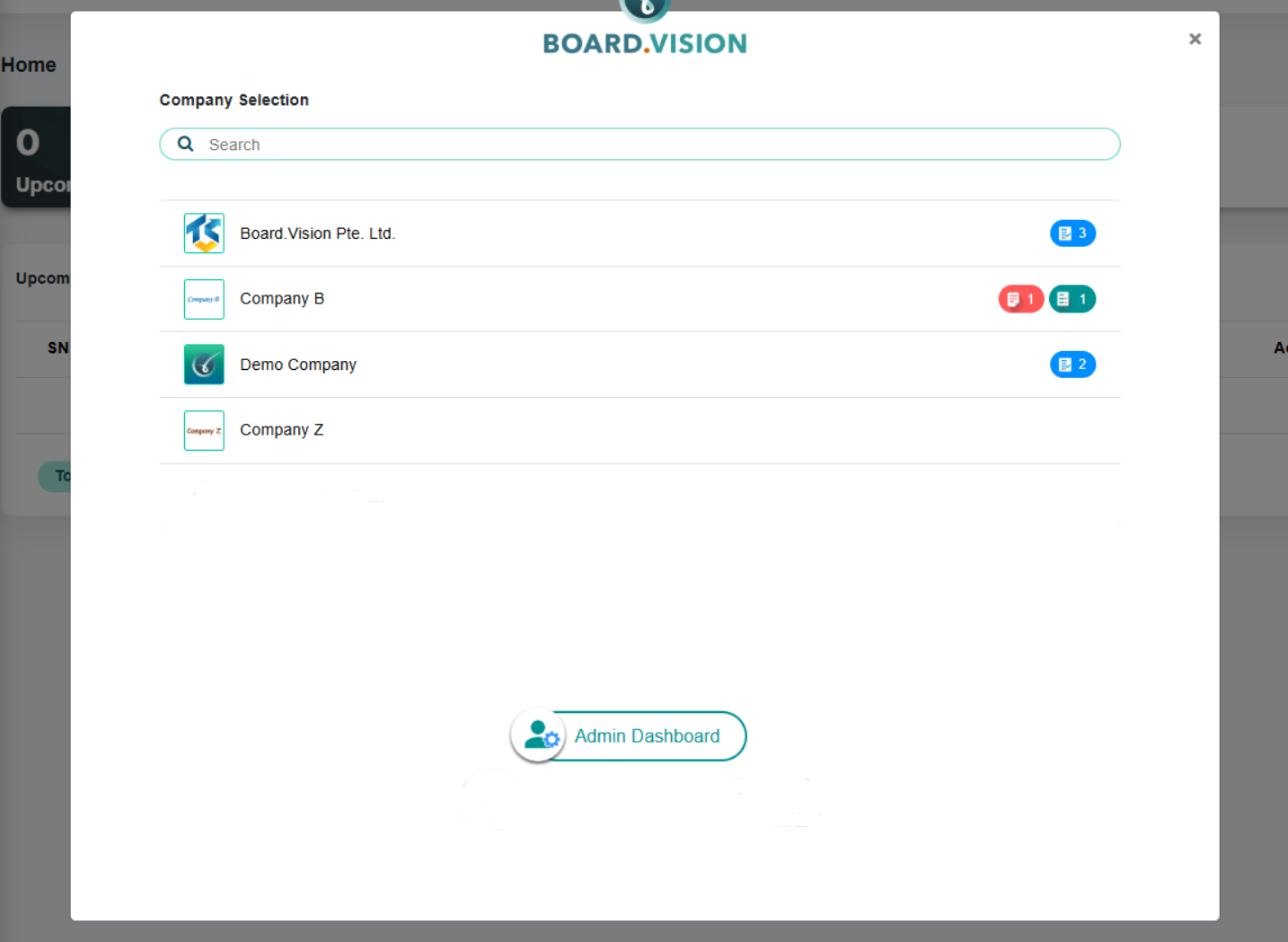1288x942 pixels.
Task: Click the Company B logo thumbnail
Action: 204,299
